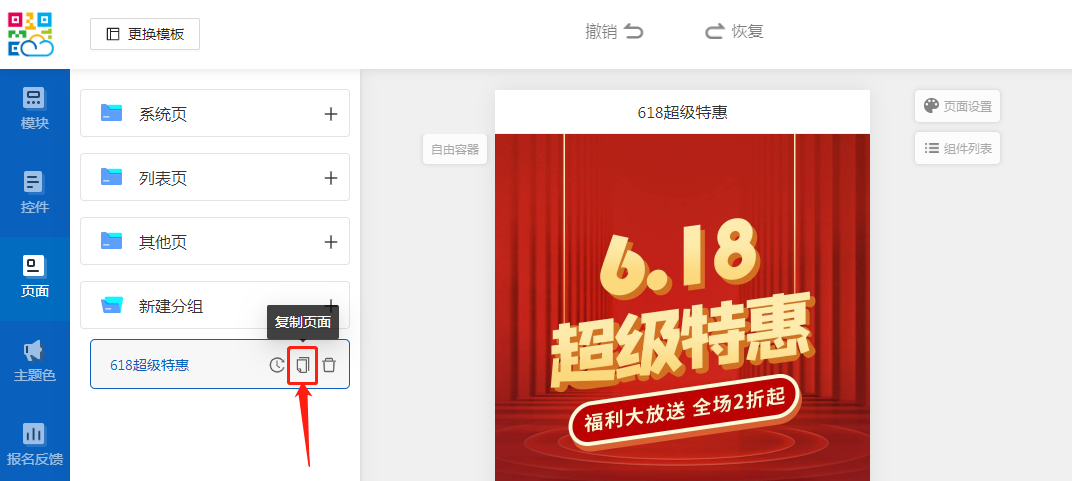The height and width of the screenshot is (481, 1072).
Task: Open the 主题色 theme color panel
Action: (x=35, y=362)
